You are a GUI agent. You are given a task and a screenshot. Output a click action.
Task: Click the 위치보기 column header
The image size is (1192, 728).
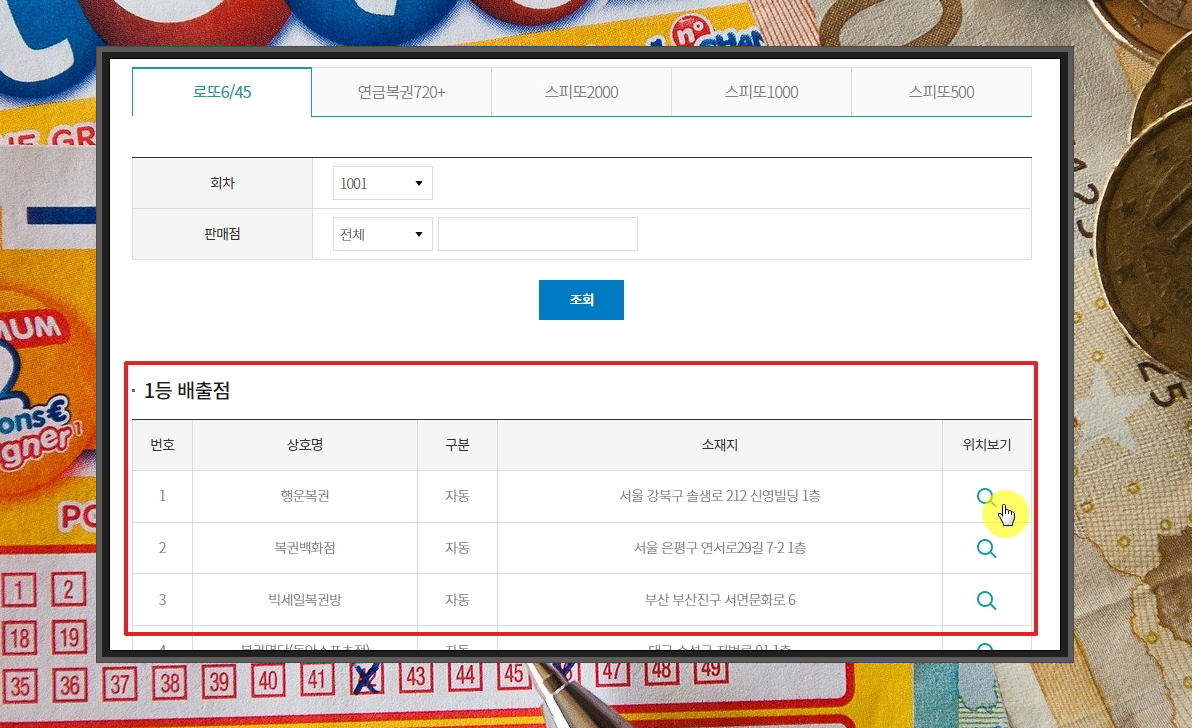tap(987, 445)
